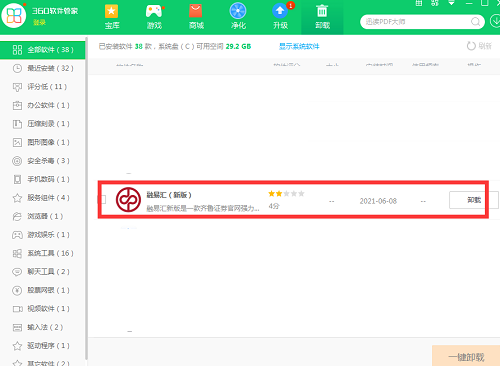Open the 升级 upload arrow tab

coord(280,17)
